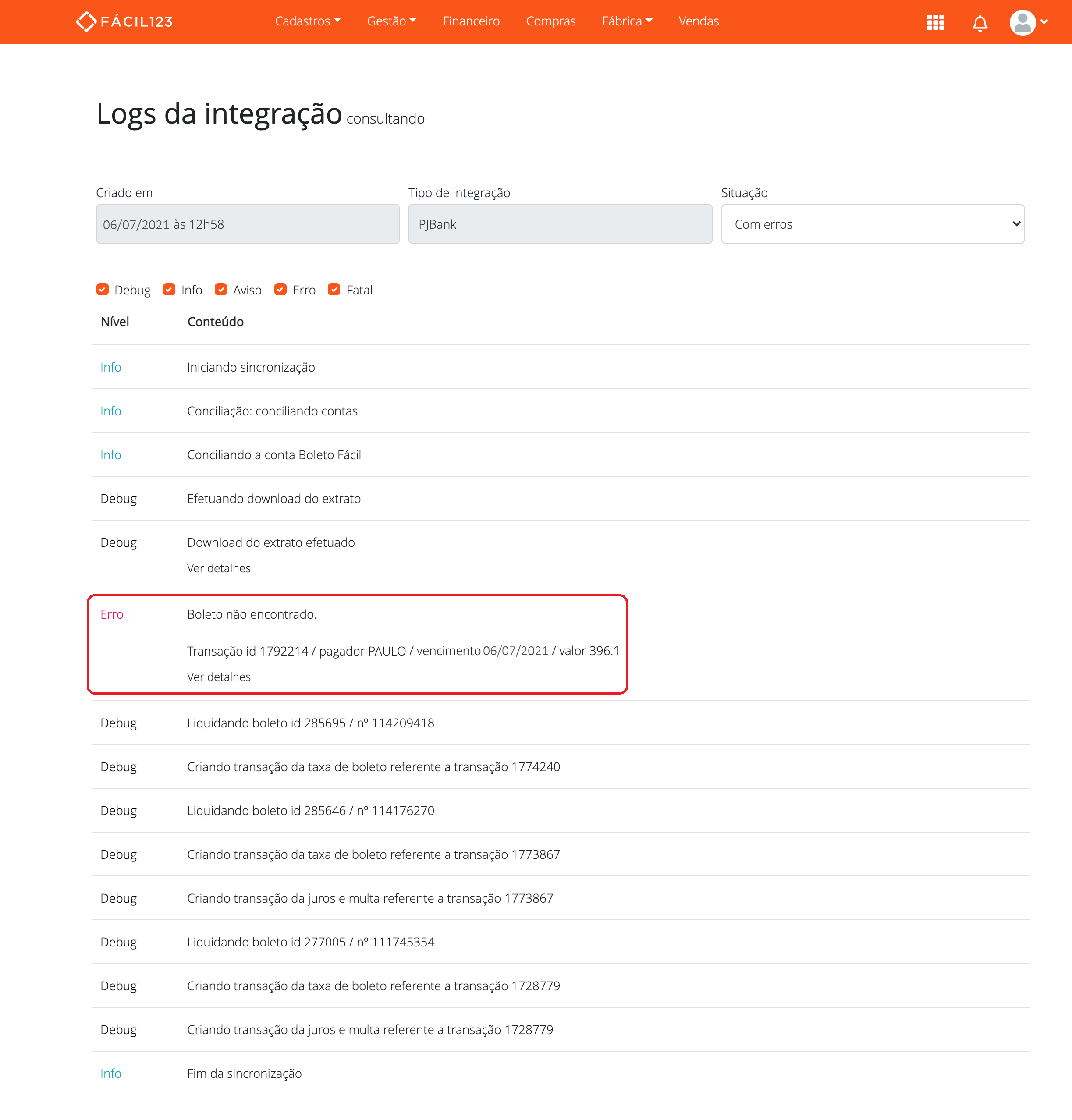Screen dimensions: 1072x1120
Task: Open Ver detalhes under Download do extrato efetuado
Action: pyautogui.click(x=218, y=568)
